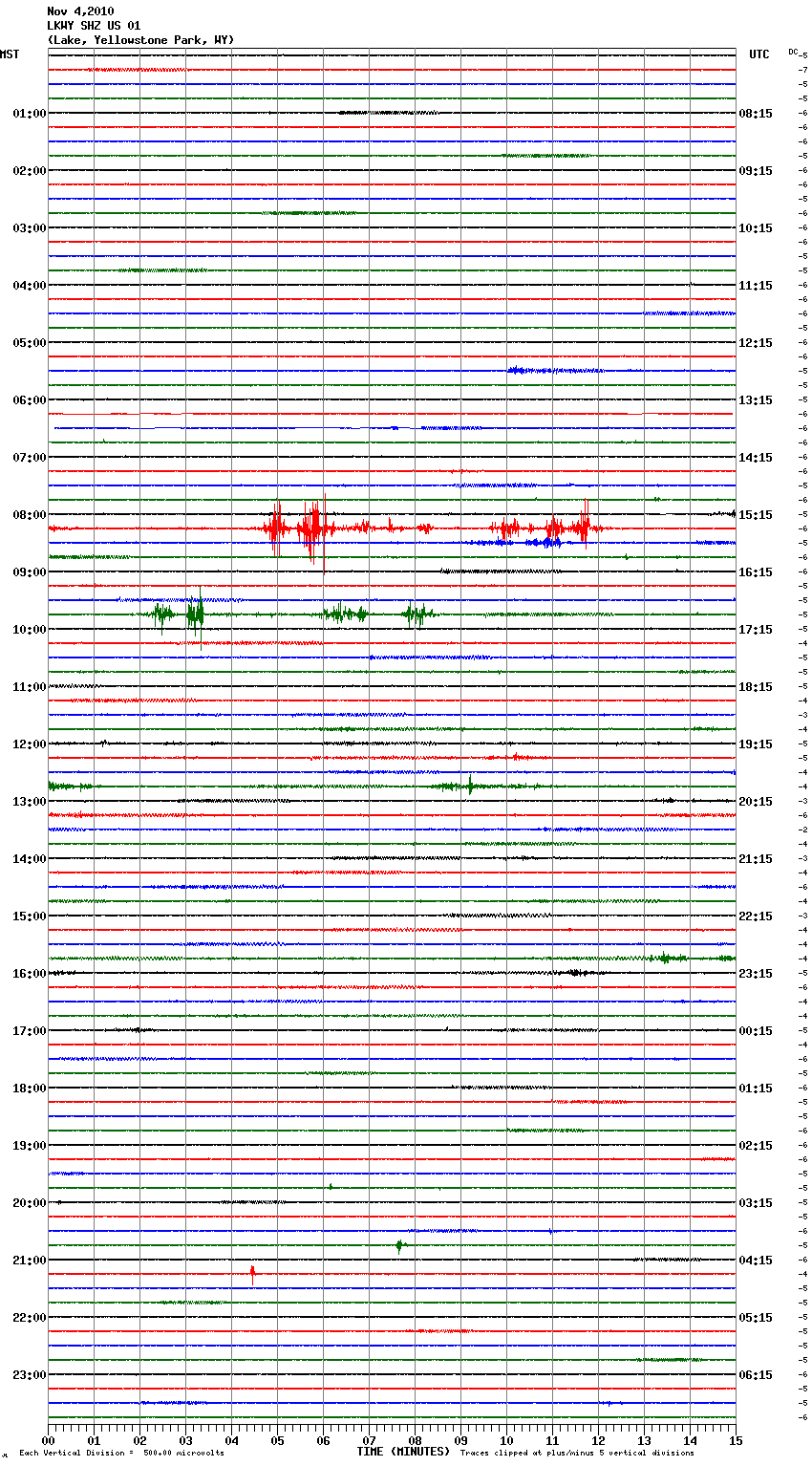Click the 06:15 UTC row label
812x1466 pixels.
click(x=756, y=1375)
